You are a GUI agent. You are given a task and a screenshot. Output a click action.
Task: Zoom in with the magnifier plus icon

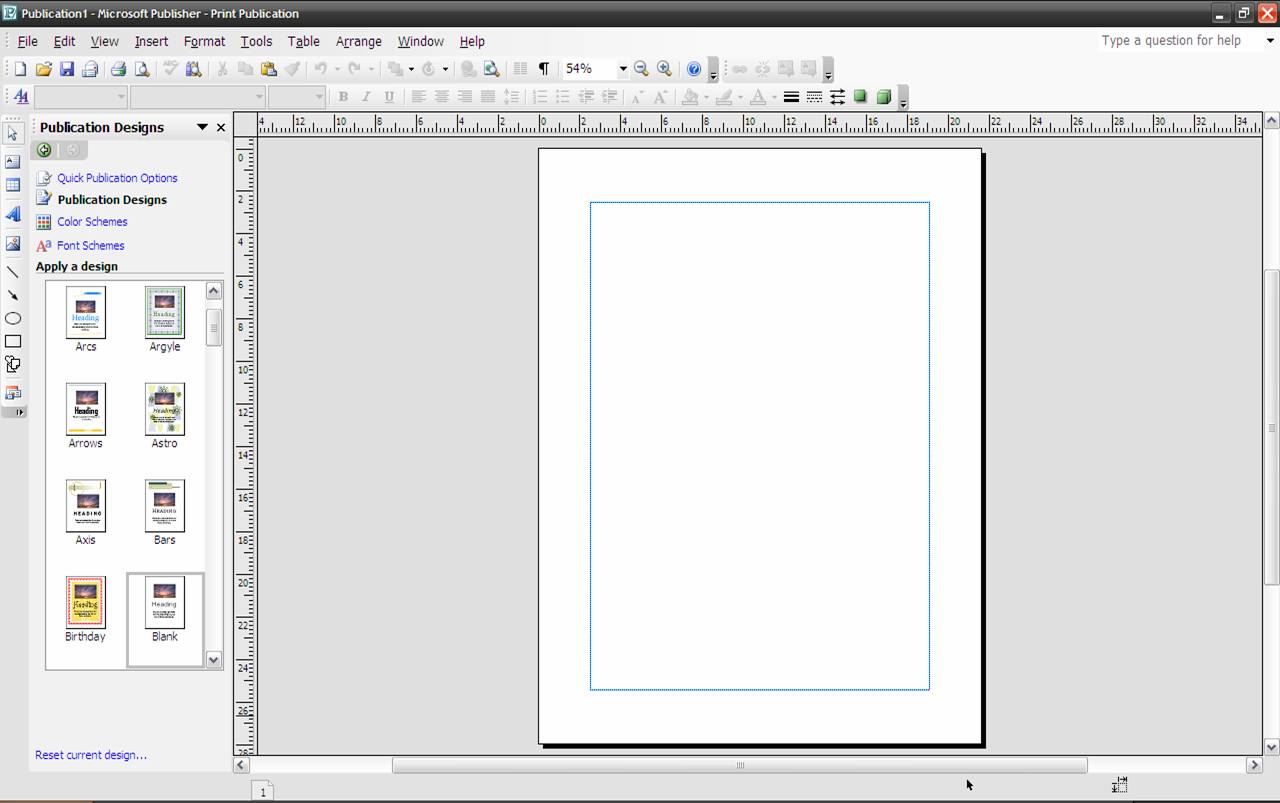coord(664,69)
